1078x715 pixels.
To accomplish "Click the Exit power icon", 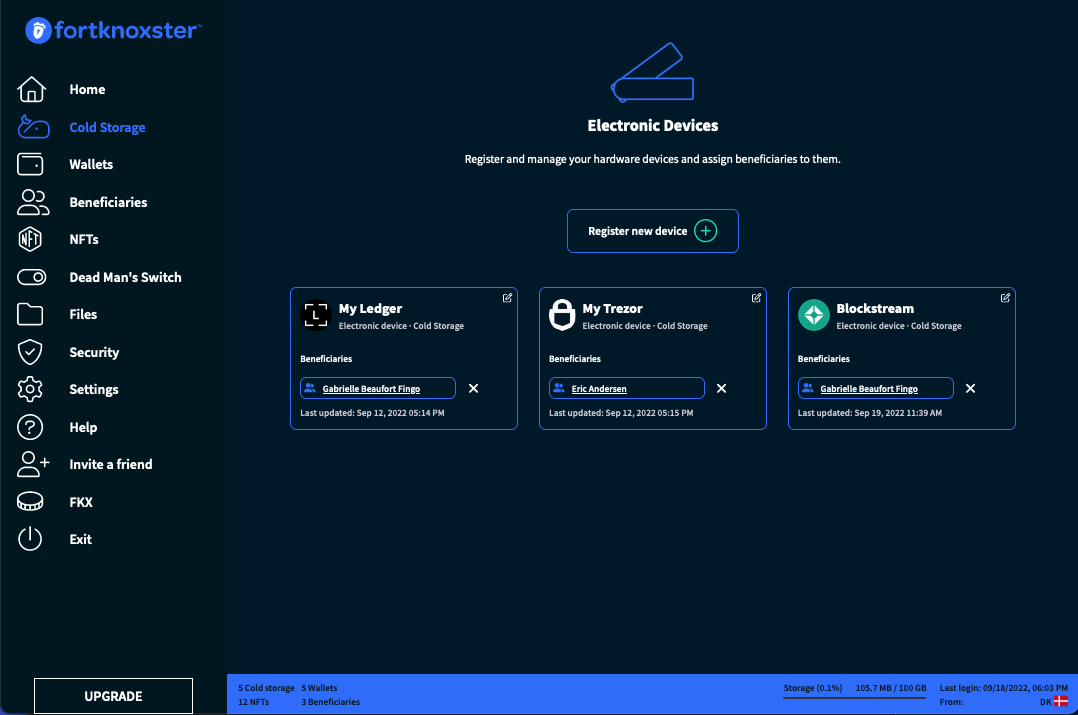I will tap(30, 539).
